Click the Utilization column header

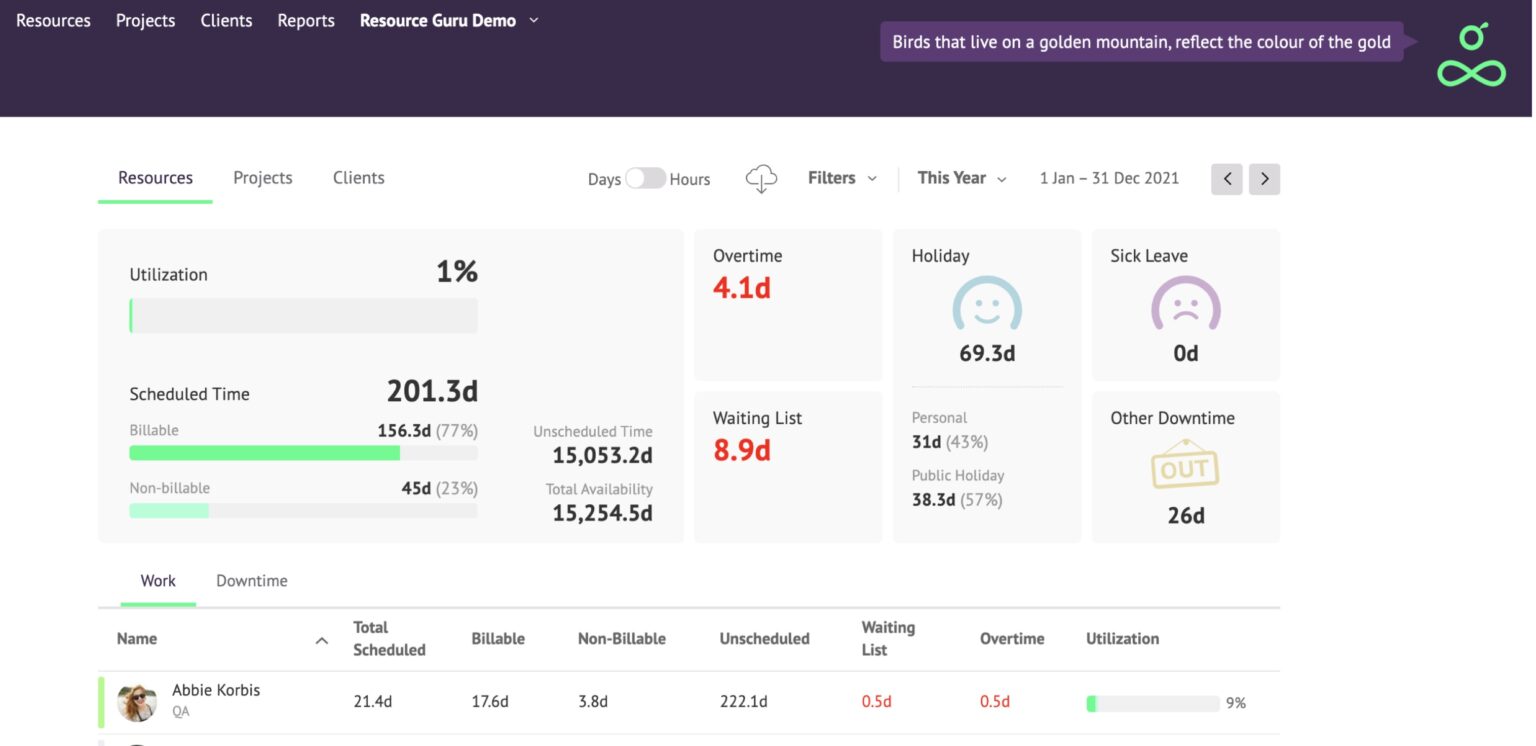point(1122,639)
